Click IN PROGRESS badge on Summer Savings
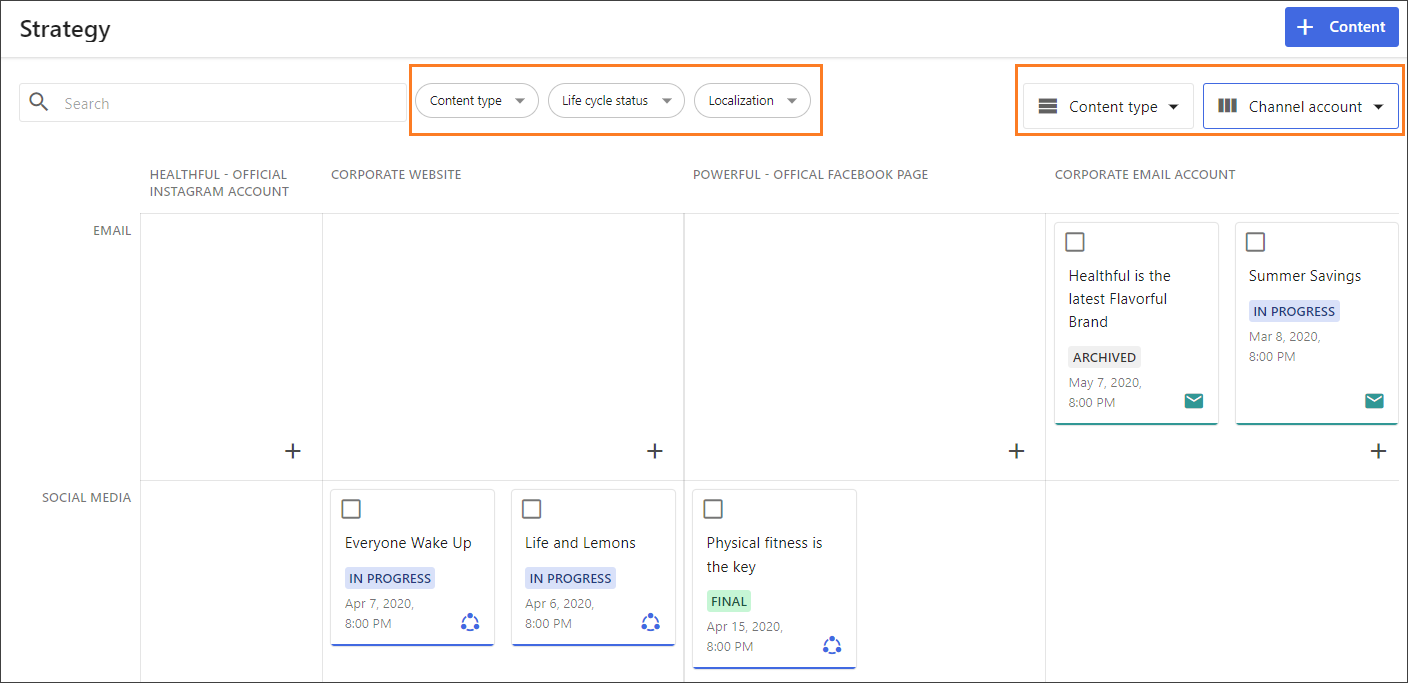Screen dimensions: 1408x683 (1294, 311)
